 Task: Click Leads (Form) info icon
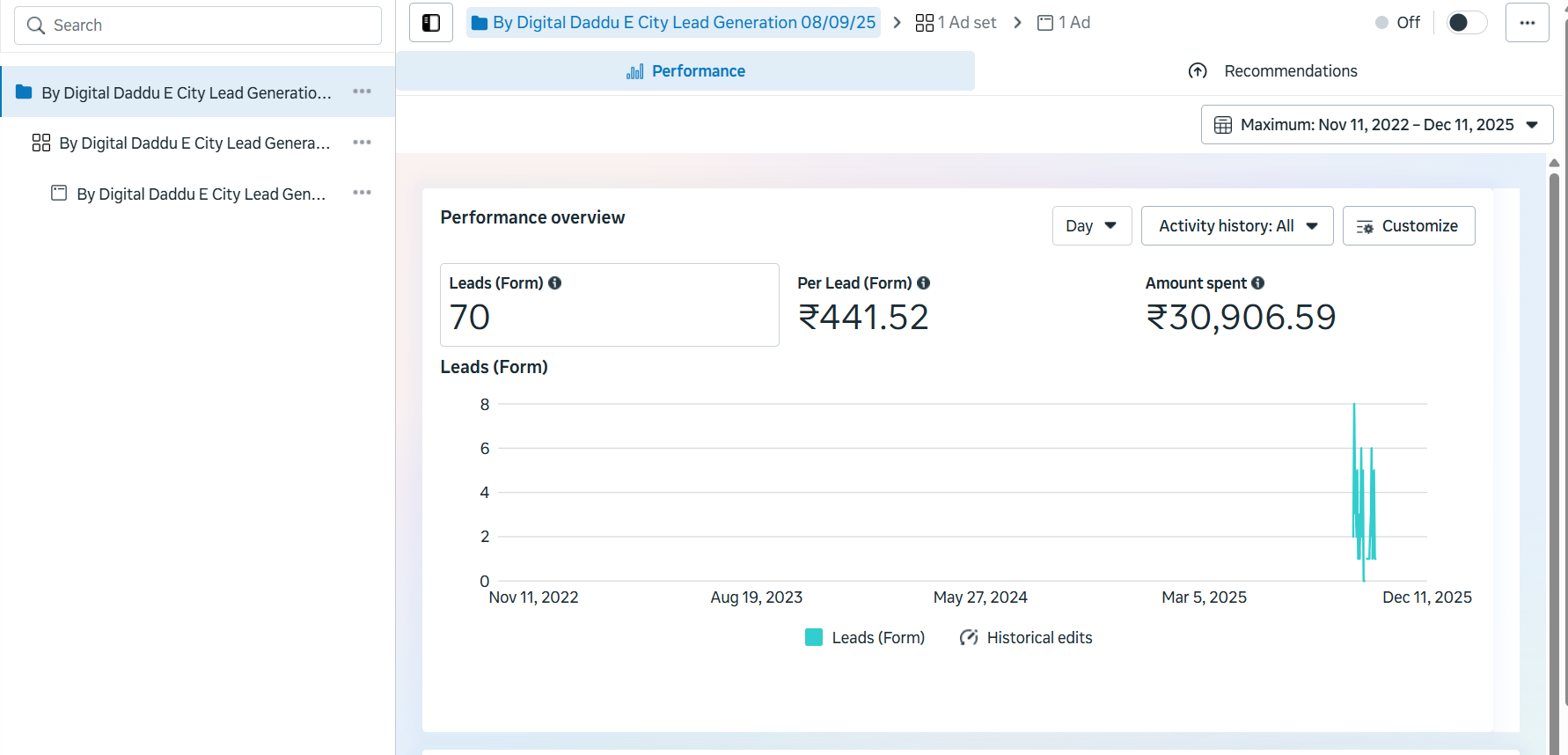click(x=554, y=283)
